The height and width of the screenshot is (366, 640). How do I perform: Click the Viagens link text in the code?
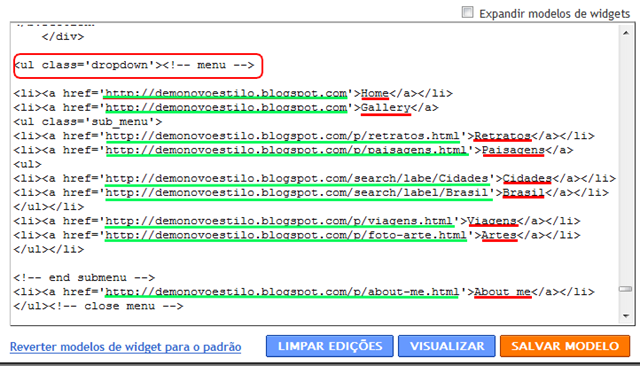(492, 221)
